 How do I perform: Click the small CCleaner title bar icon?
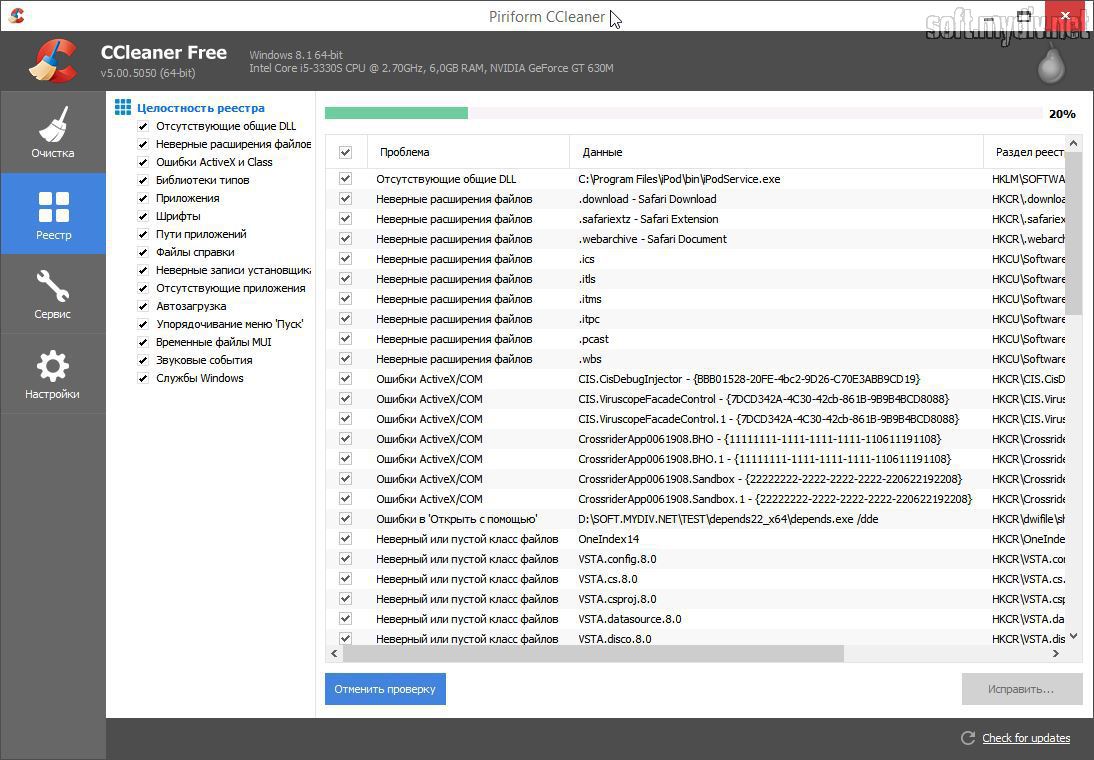[x=17, y=15]
